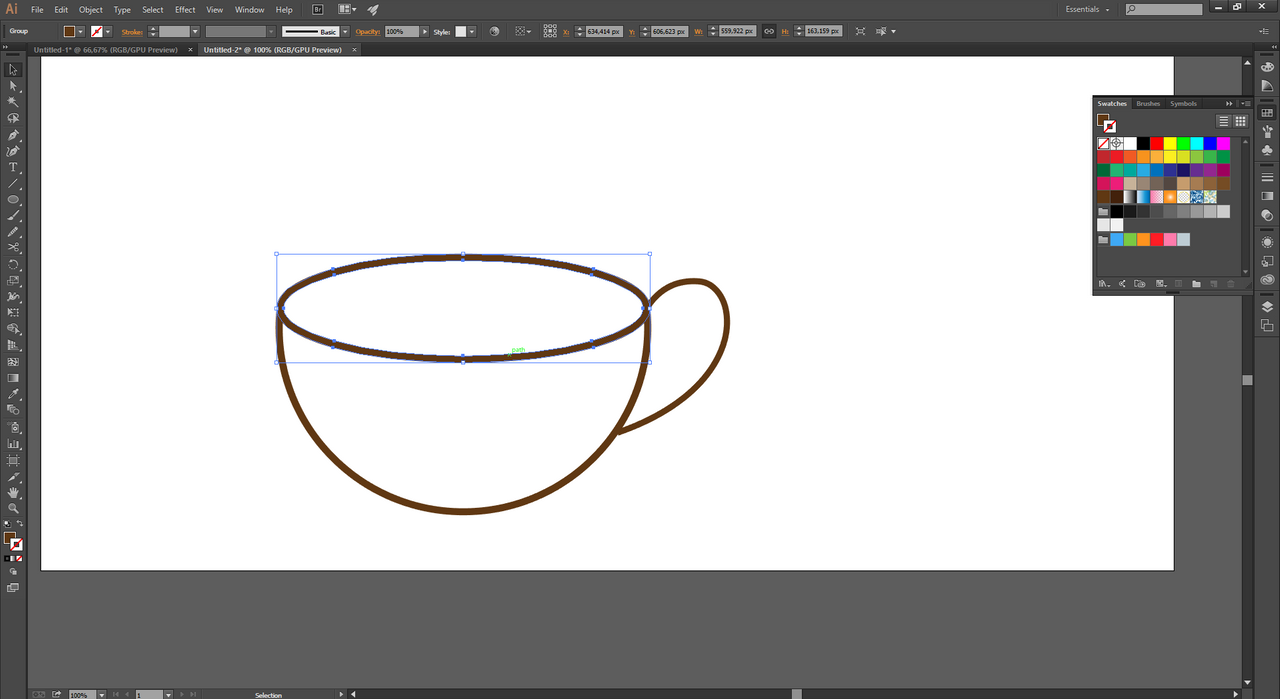
Task: Select the Hand tool
Action: [x=13, y=492]
